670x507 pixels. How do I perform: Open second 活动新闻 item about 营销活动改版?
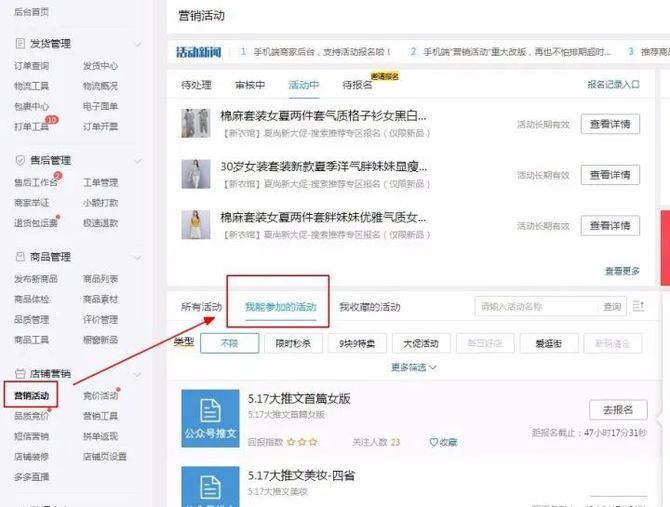(x=517, y=52)
